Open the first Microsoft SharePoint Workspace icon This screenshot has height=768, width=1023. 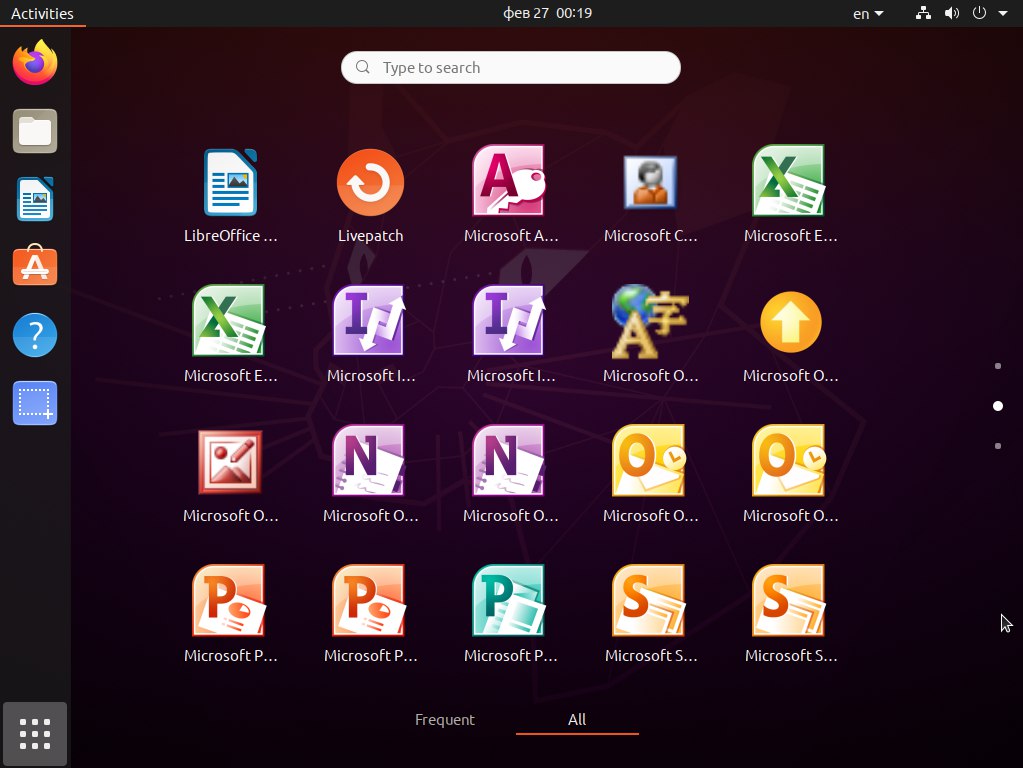click(649, 600)
